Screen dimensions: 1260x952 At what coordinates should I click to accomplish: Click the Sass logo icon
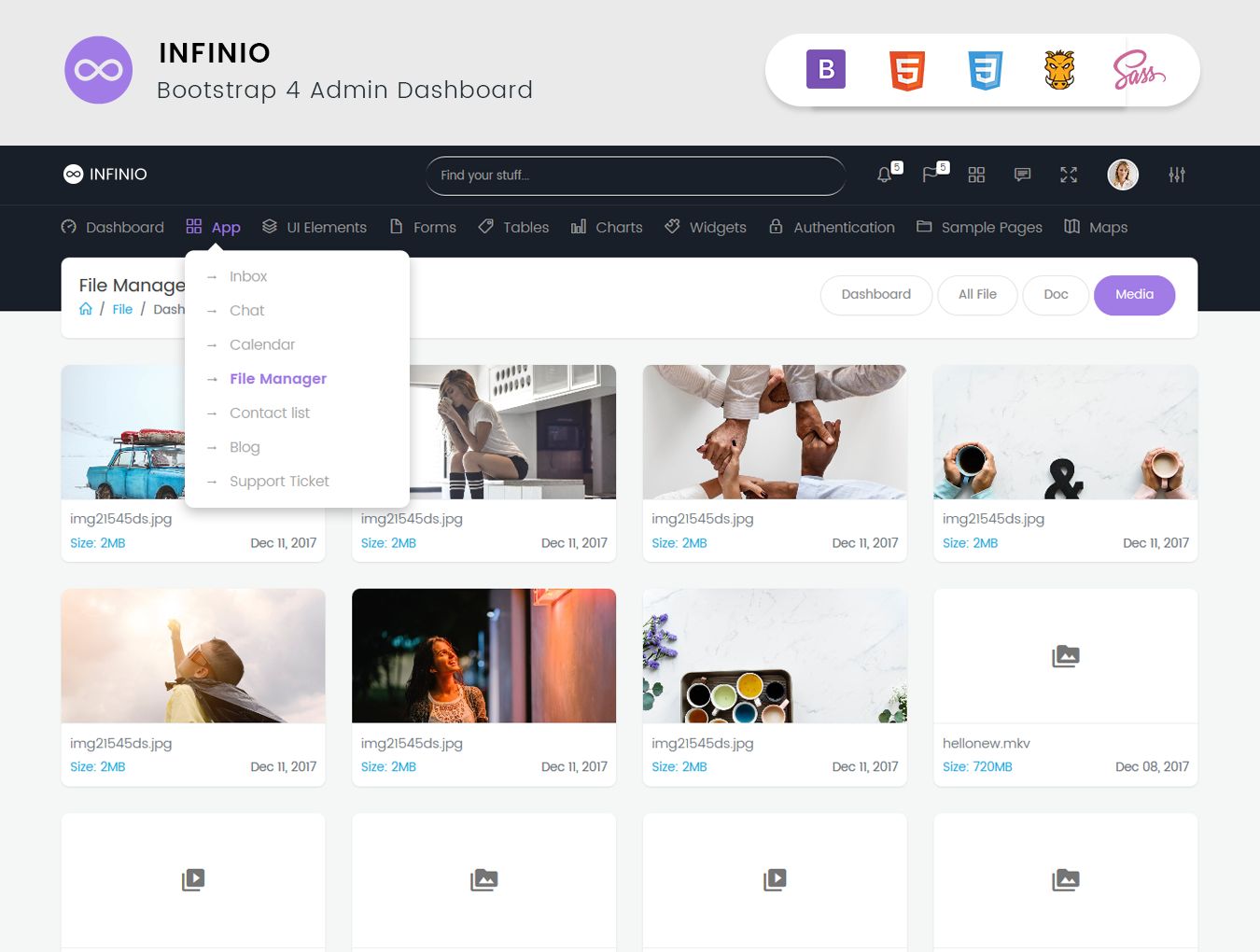(x=1139, y=70)
